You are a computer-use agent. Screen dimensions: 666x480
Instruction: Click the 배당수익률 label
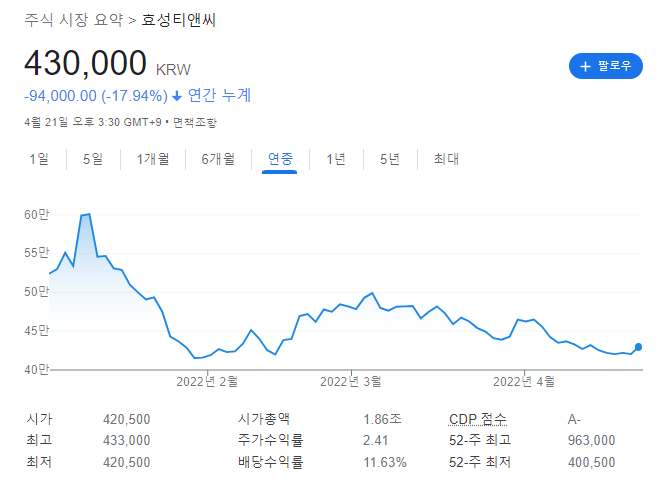pos(271,462)
